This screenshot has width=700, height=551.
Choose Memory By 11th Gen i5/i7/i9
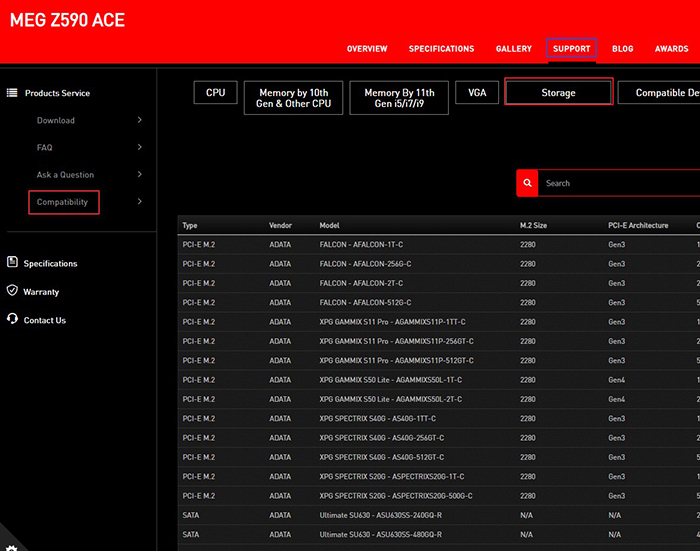click(x=399, y=98)
